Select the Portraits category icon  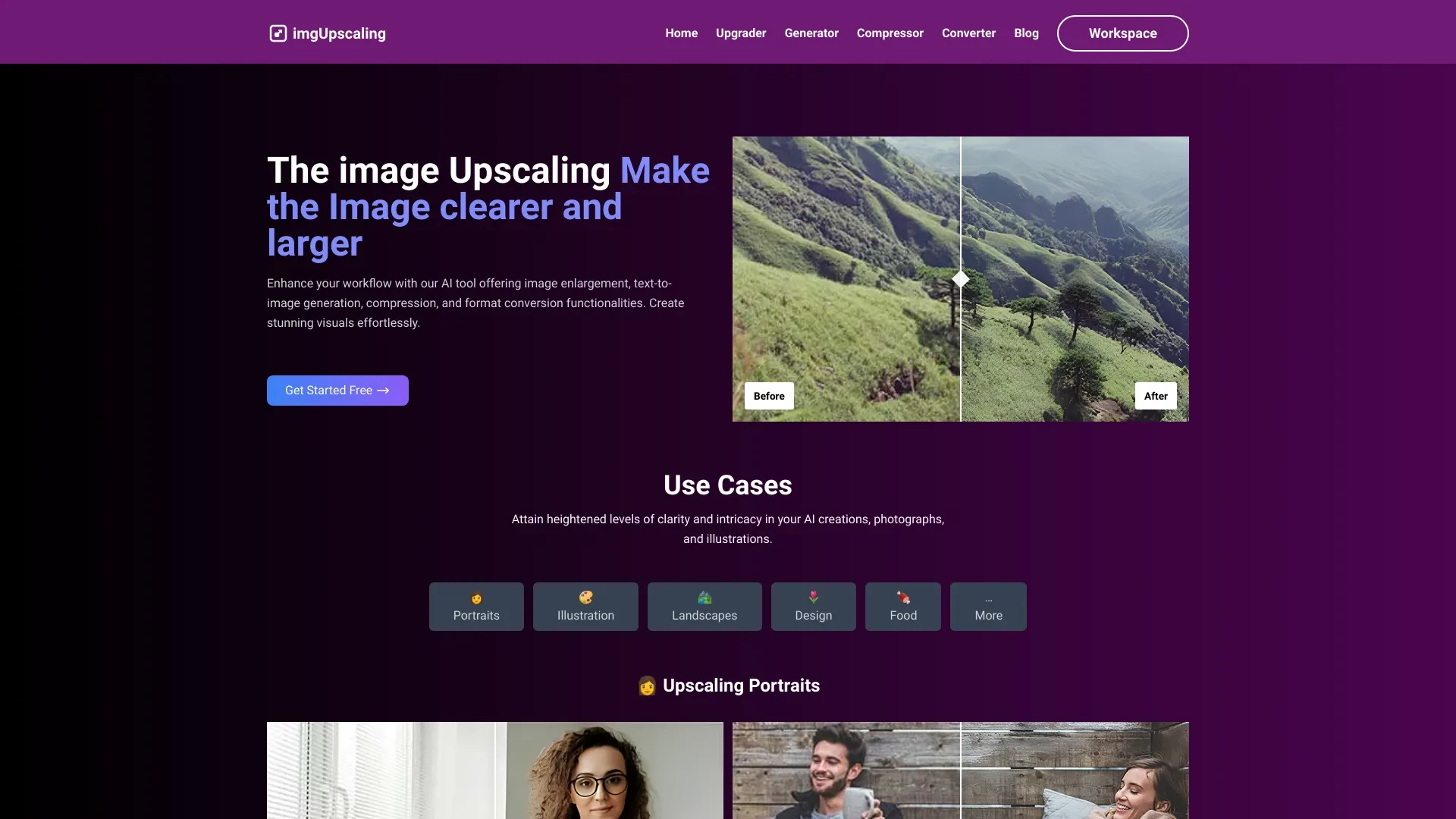476,597
